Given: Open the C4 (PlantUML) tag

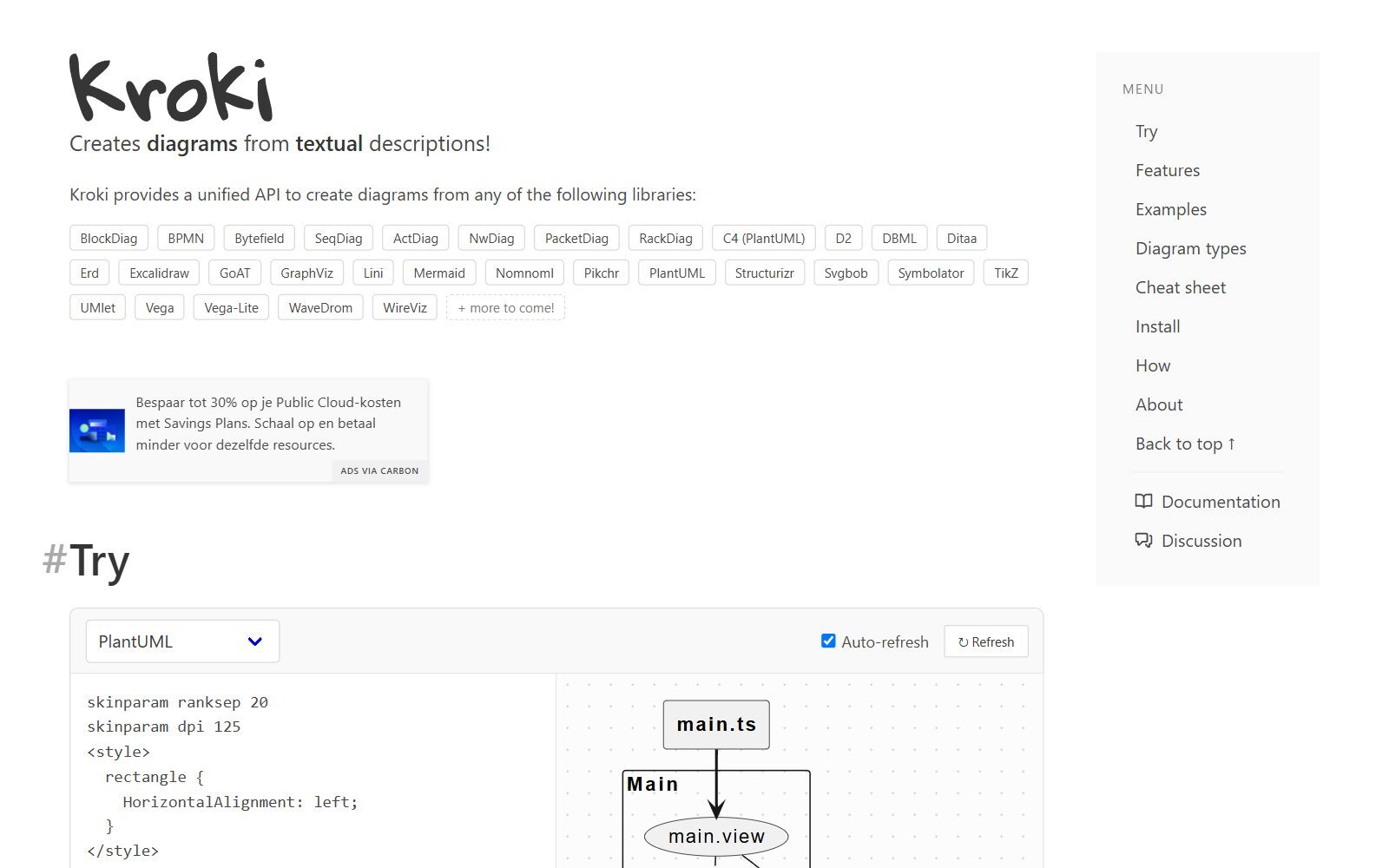Looking at the screenshot, I should point(764,238).
